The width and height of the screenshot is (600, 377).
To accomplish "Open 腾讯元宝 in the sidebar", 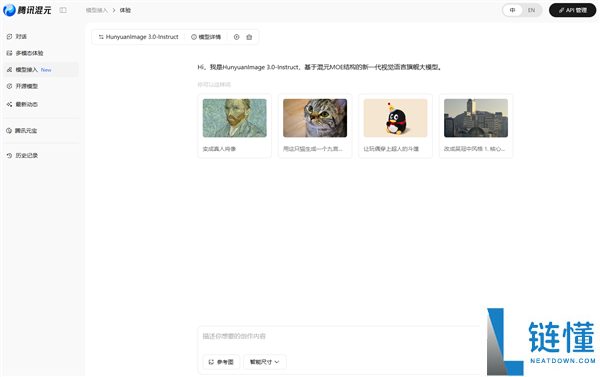I will [22, 131].
